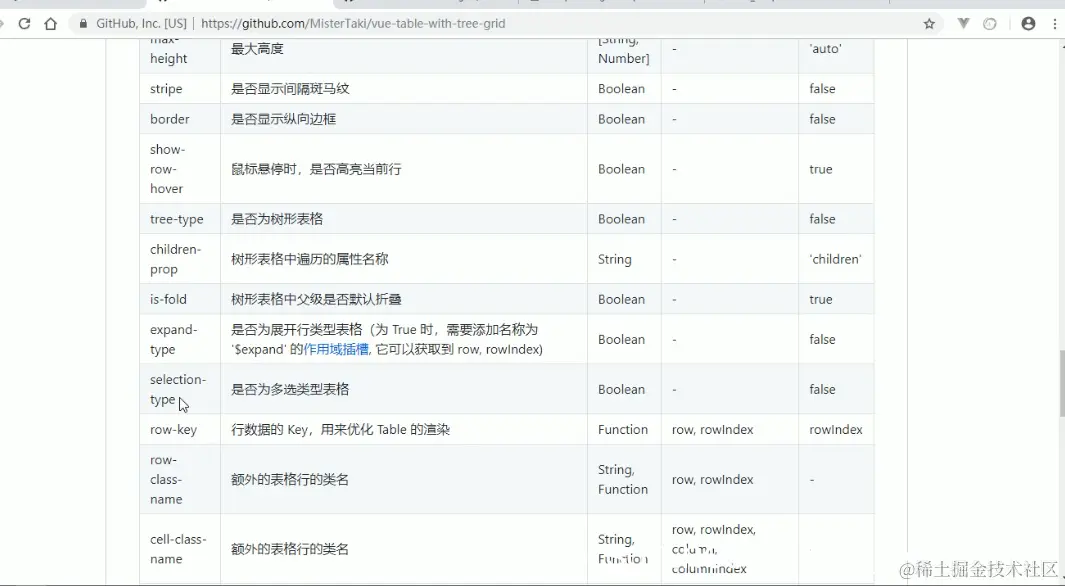Go to the browser home page icon
Viewport: 1065px width, 586px height.
(50, 24)
